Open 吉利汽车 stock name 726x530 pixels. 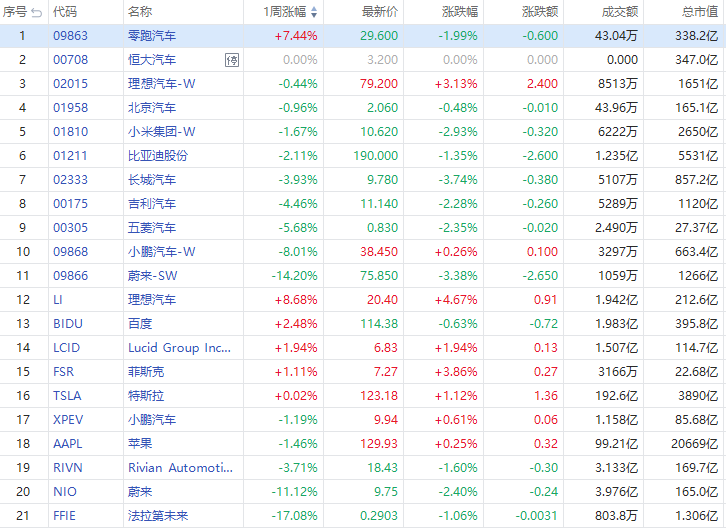(152, 204)
